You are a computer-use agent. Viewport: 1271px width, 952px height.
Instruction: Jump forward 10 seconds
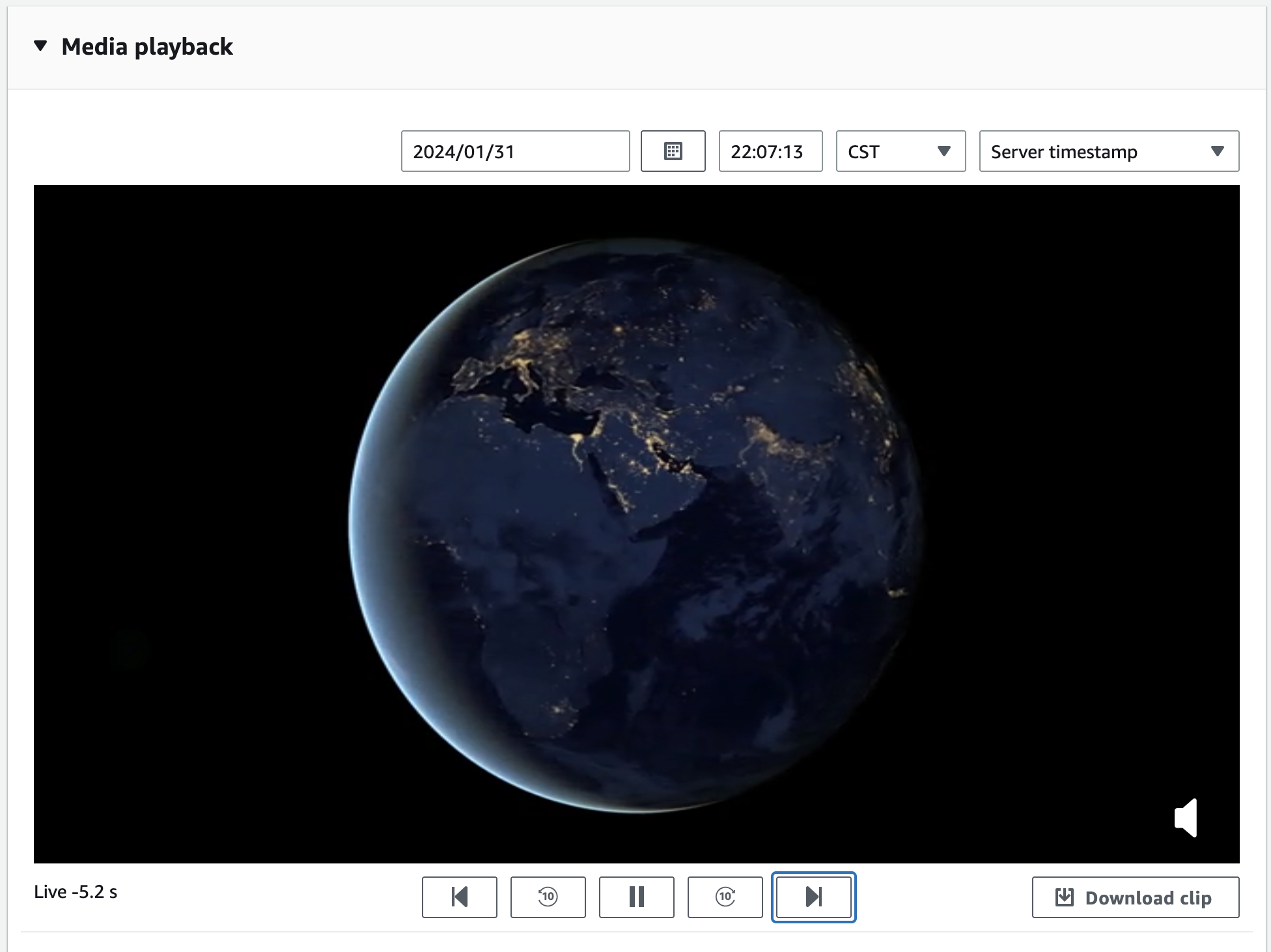coord(725,897)
